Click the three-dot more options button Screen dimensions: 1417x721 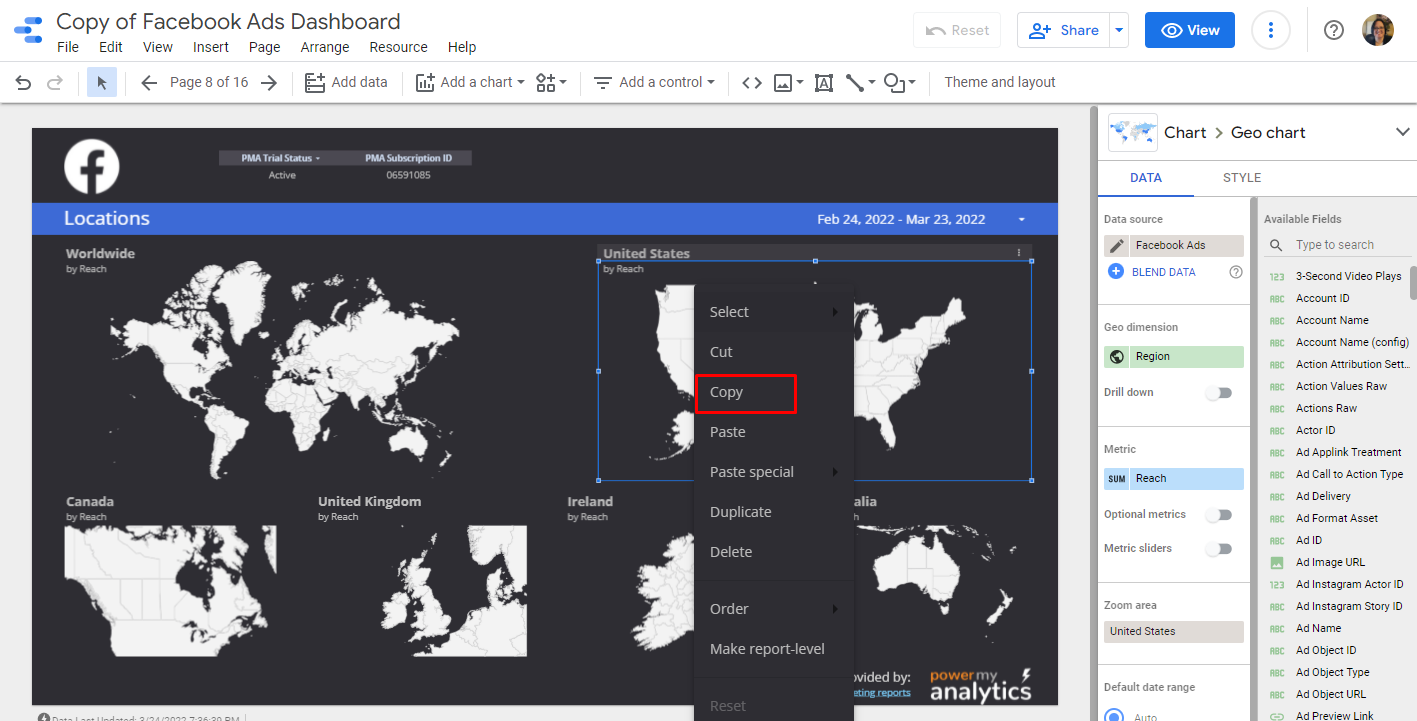[1270, 30]
